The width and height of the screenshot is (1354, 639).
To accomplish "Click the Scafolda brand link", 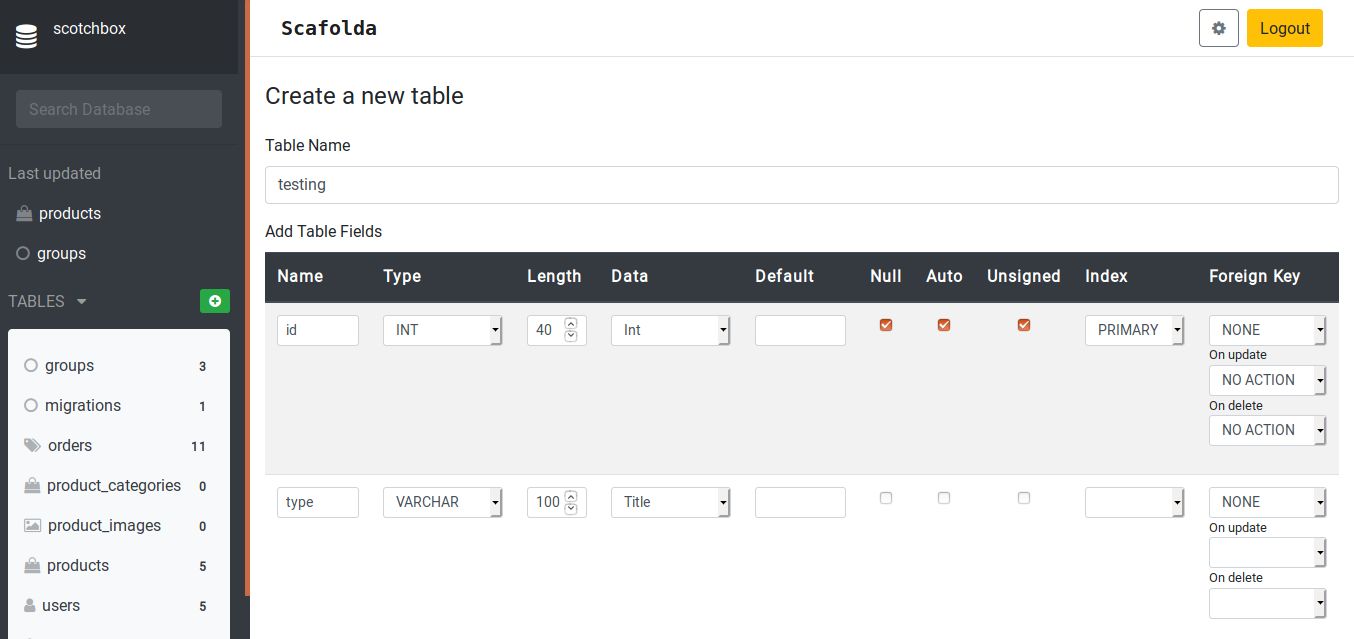I will pyautogui.click(x=328, y=28).
